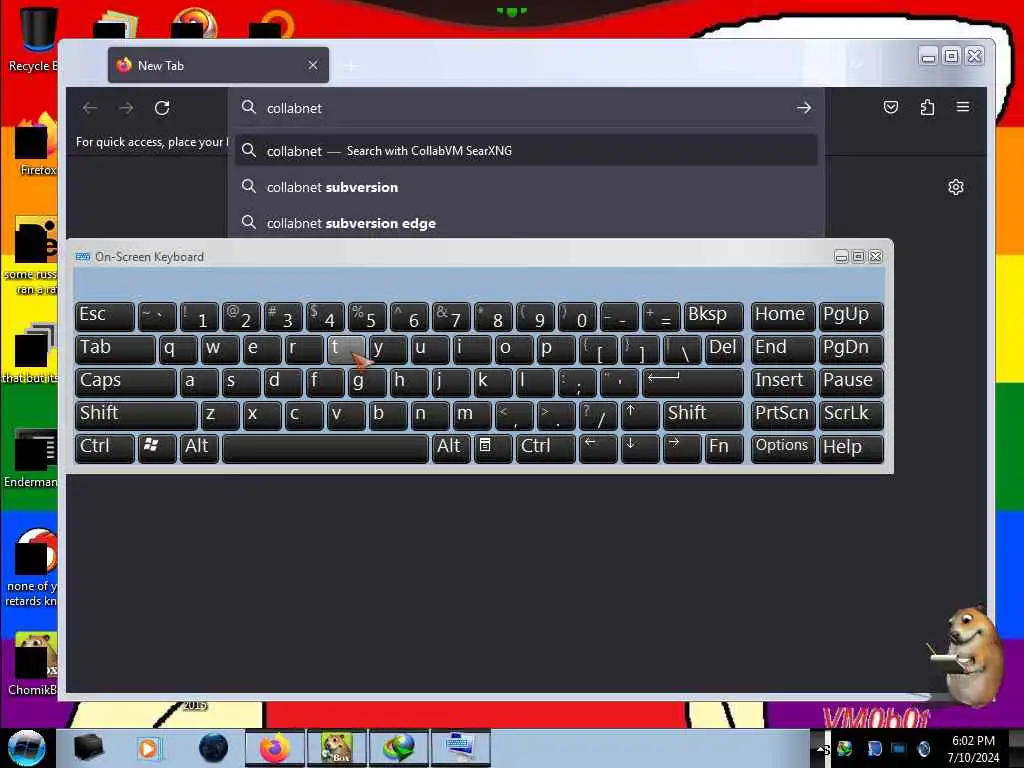The height and width of the screenshot is (768, 1024).
Task: Click the PrtScn key
Action: [782, 415]
